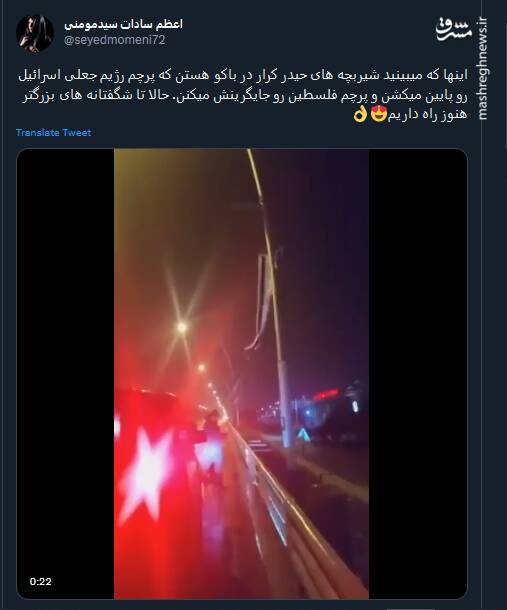Click the 0:22 video duration label
The height and width of the screenshot is (610, 507).
click(40, 581)
